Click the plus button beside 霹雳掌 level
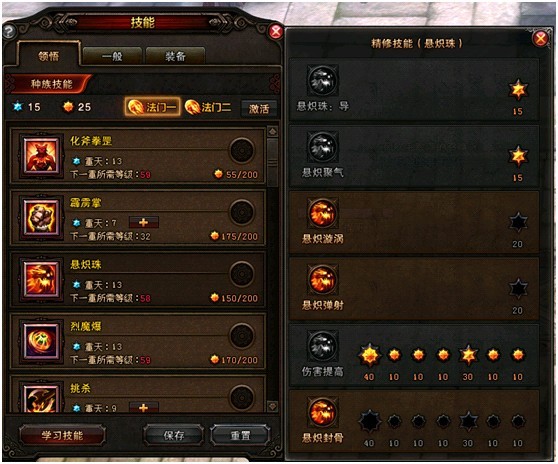This screenshot has height=464, width=558. pyautogui.click(x=144, y=223)
